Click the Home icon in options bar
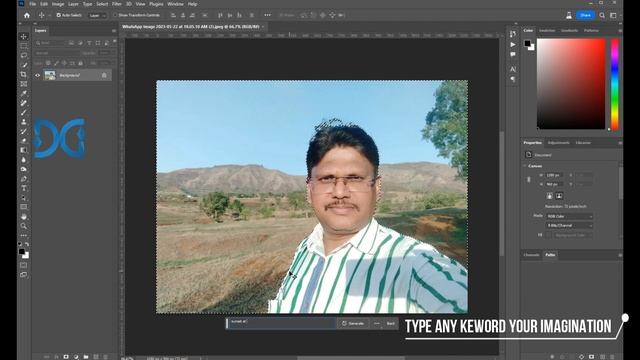This screenshot has width=640, height=360. pos(27,16)
